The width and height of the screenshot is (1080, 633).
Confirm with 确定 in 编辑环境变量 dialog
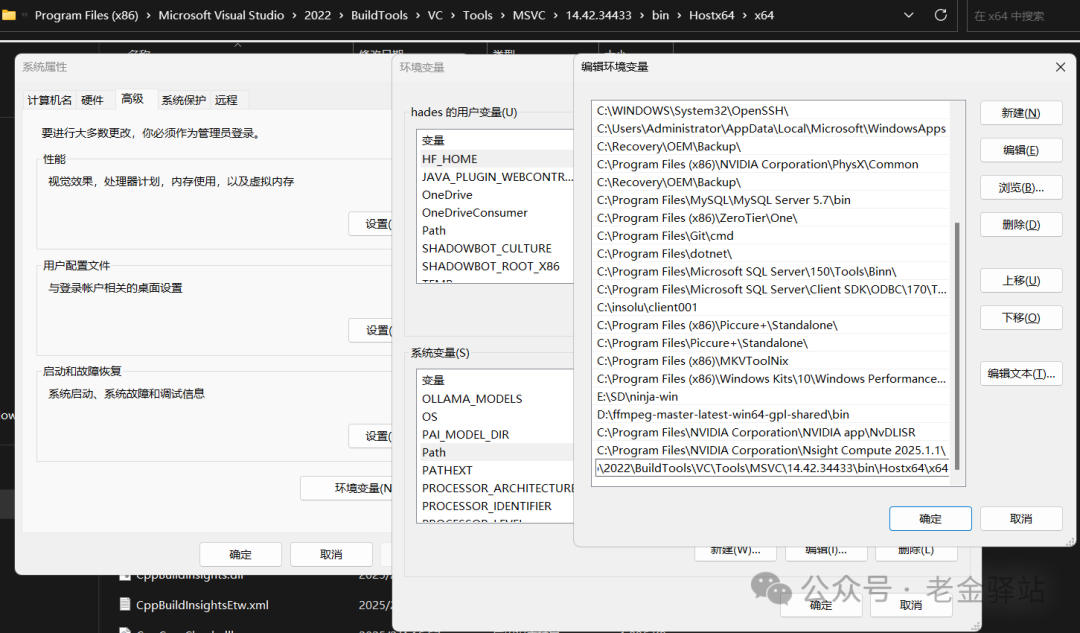coord(930,519)
